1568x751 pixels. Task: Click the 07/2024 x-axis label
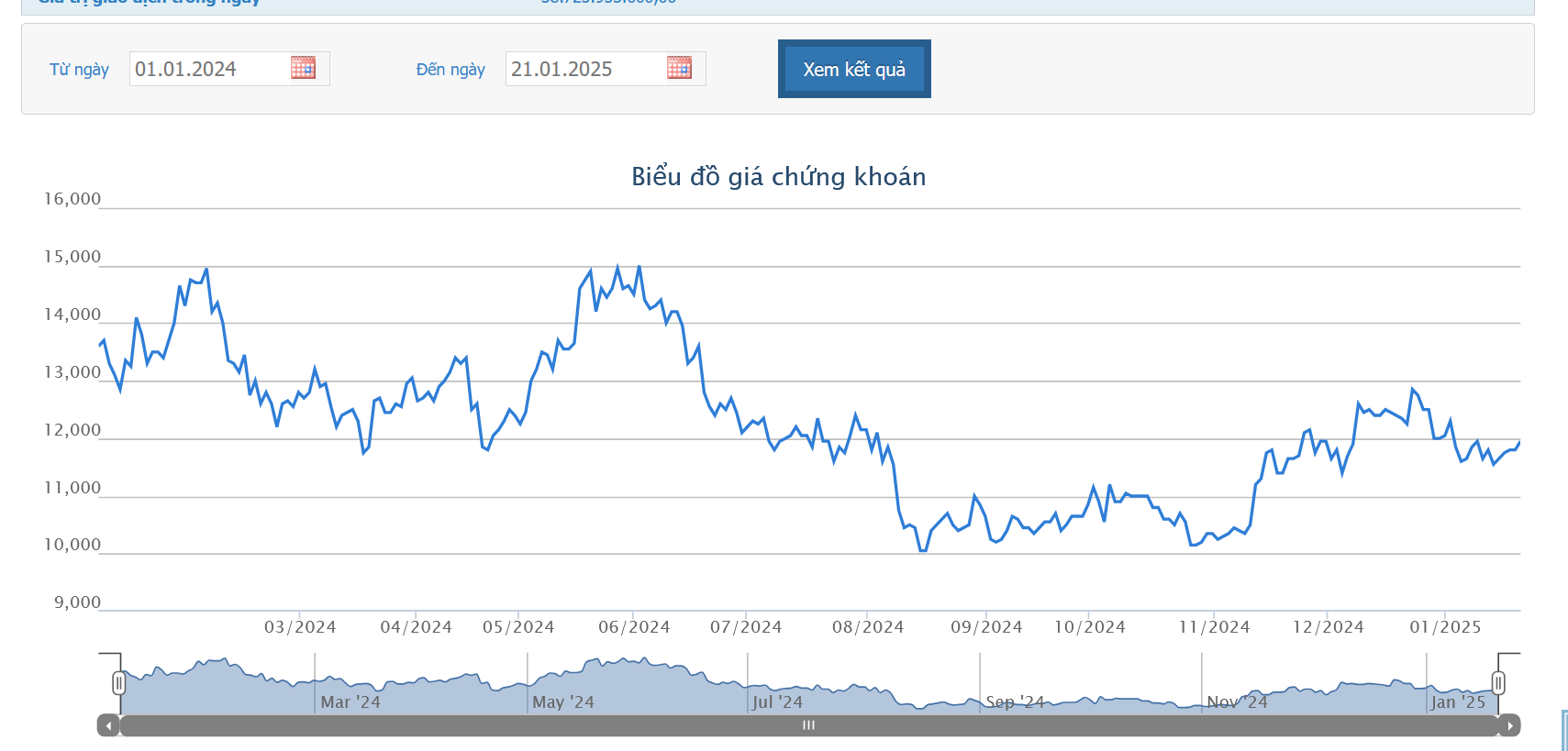coord(746,627)
